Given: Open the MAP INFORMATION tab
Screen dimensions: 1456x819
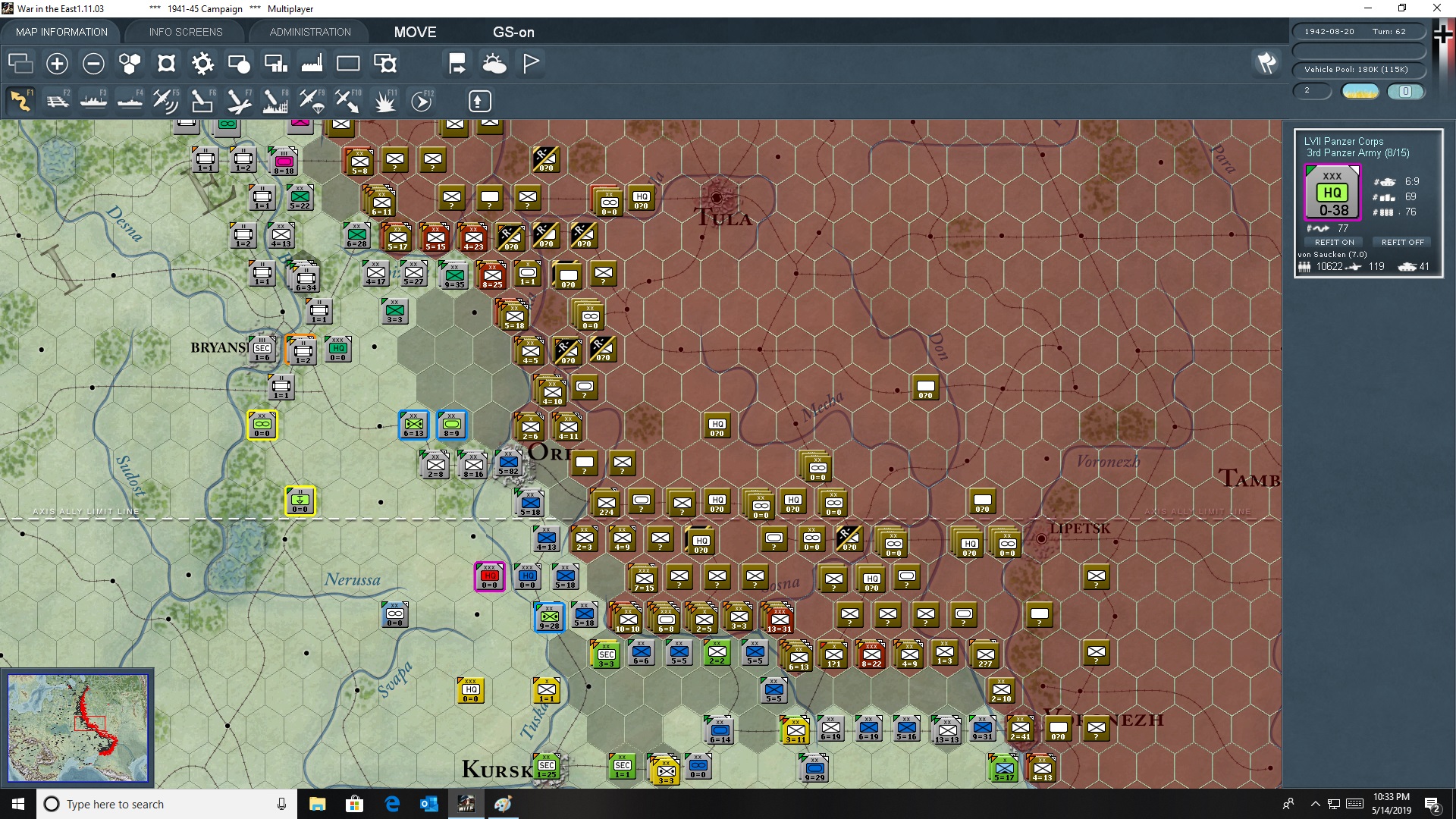Looking at the screenshot, I should point(61,32).
